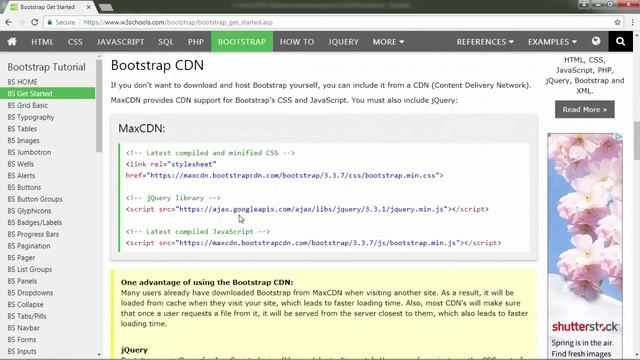Click the browser address bar URL

click(x=178, y=22)
